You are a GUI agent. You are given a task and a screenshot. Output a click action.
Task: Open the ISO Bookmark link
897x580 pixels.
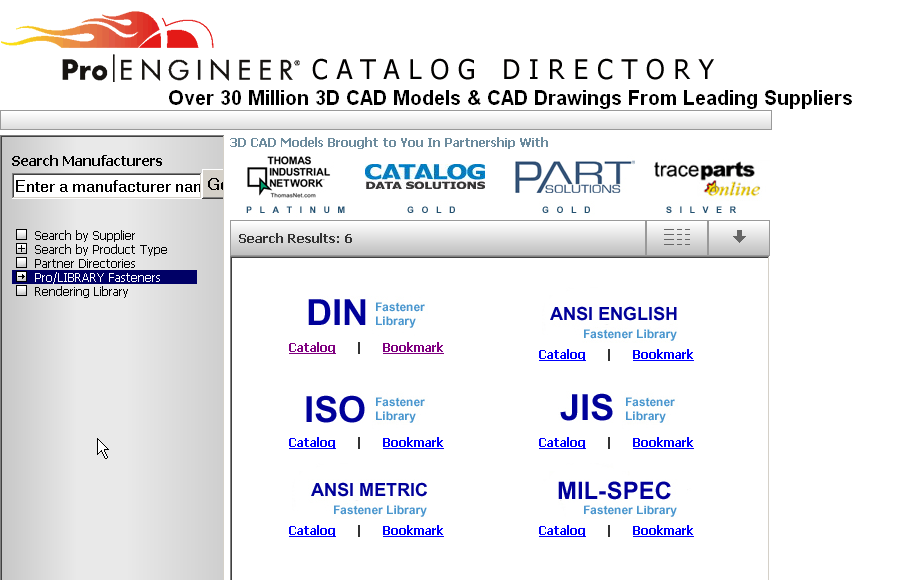[x=413, y=443]
